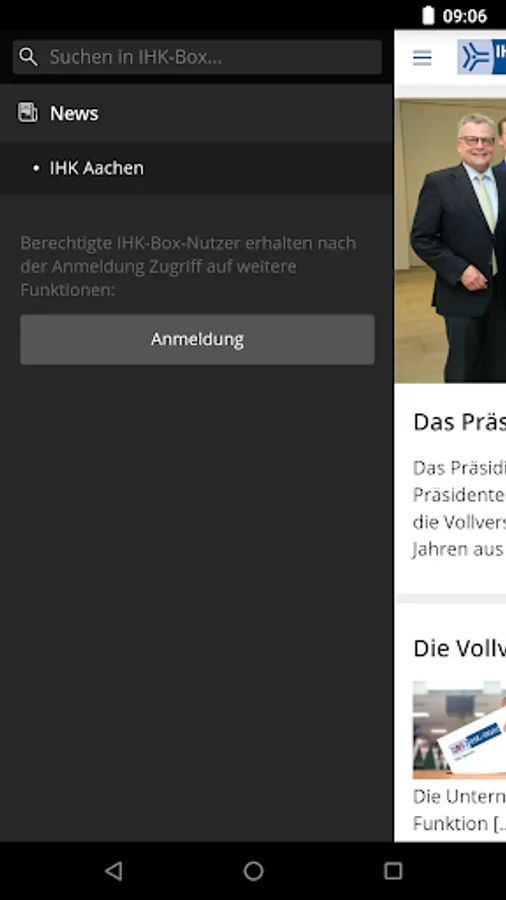Tap the search magnifier icon
Image resolution: width=506 pixels, height=900 pixels.
click(28, 57)
